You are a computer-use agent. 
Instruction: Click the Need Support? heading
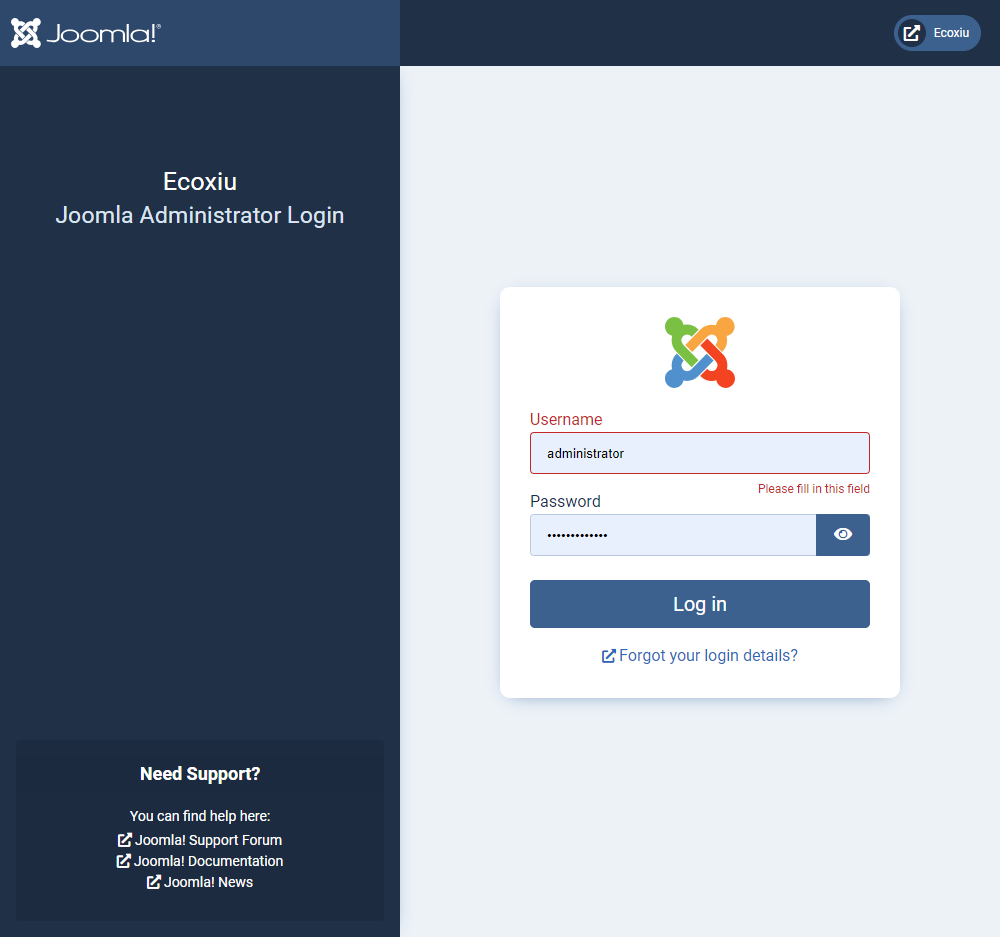pos(200,774)
